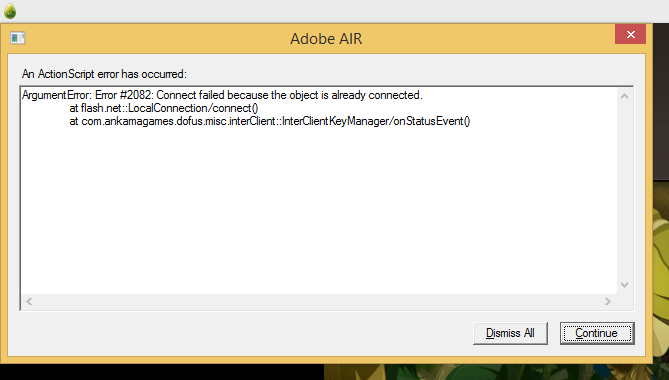
Task: Click the vertical scrollbar track of error box
Action: (624, 191)
